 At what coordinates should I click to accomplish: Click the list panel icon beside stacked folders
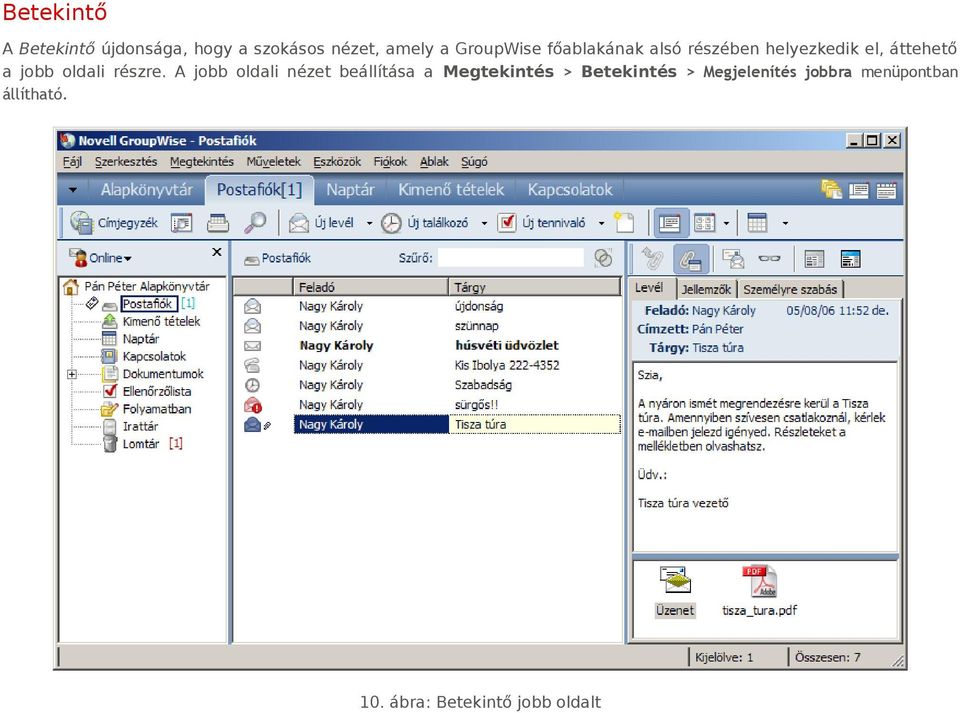[x=858, y=191]
